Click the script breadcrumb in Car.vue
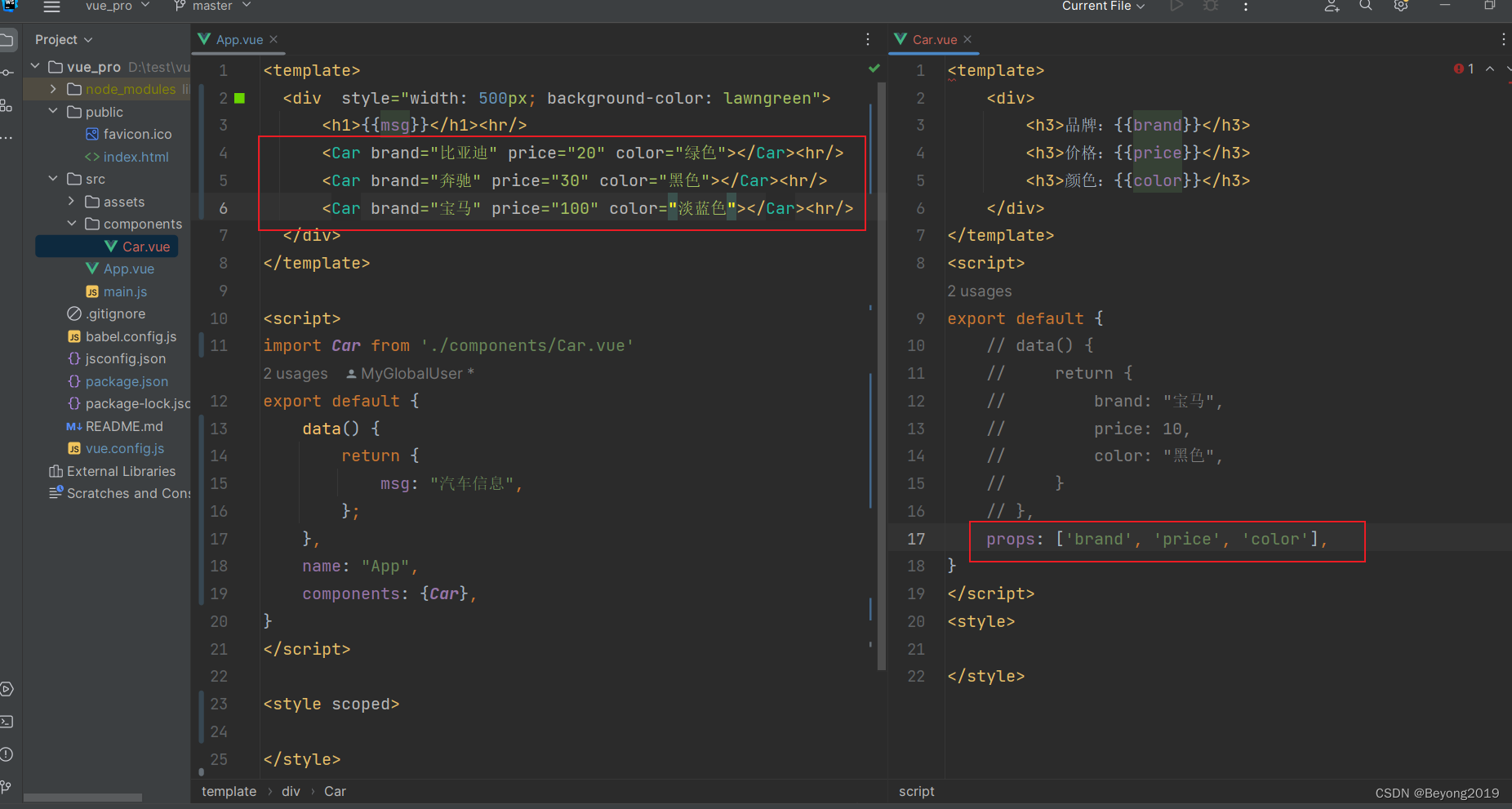 (x=917, y=791)
